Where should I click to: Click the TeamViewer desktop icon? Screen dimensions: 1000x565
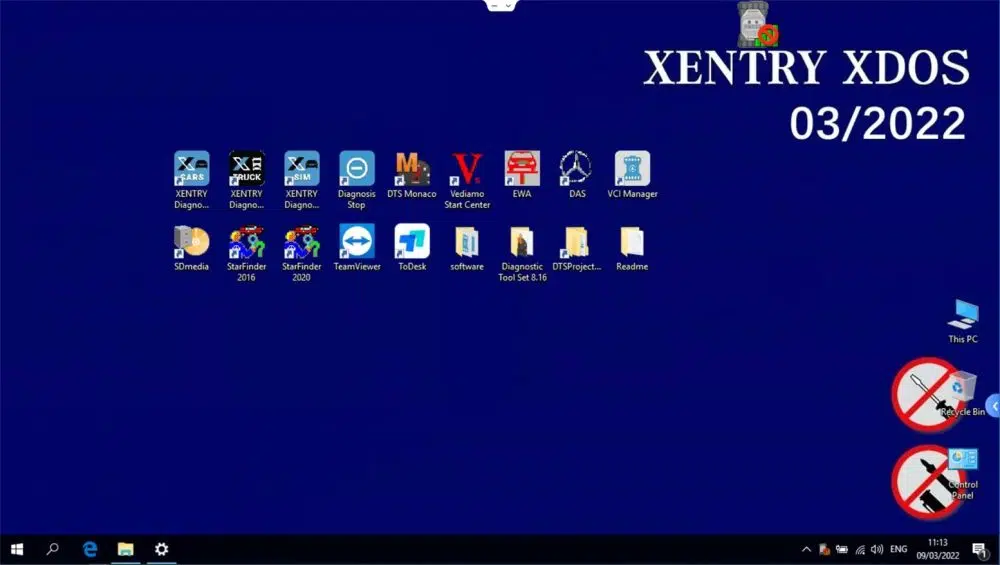(357, 248)
